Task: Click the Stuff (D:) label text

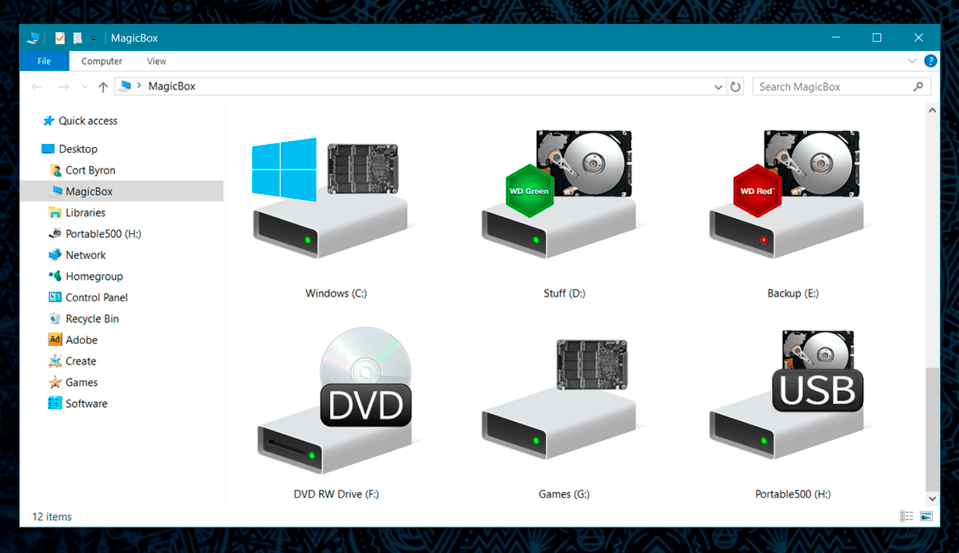Action: [x=565, y=293]
